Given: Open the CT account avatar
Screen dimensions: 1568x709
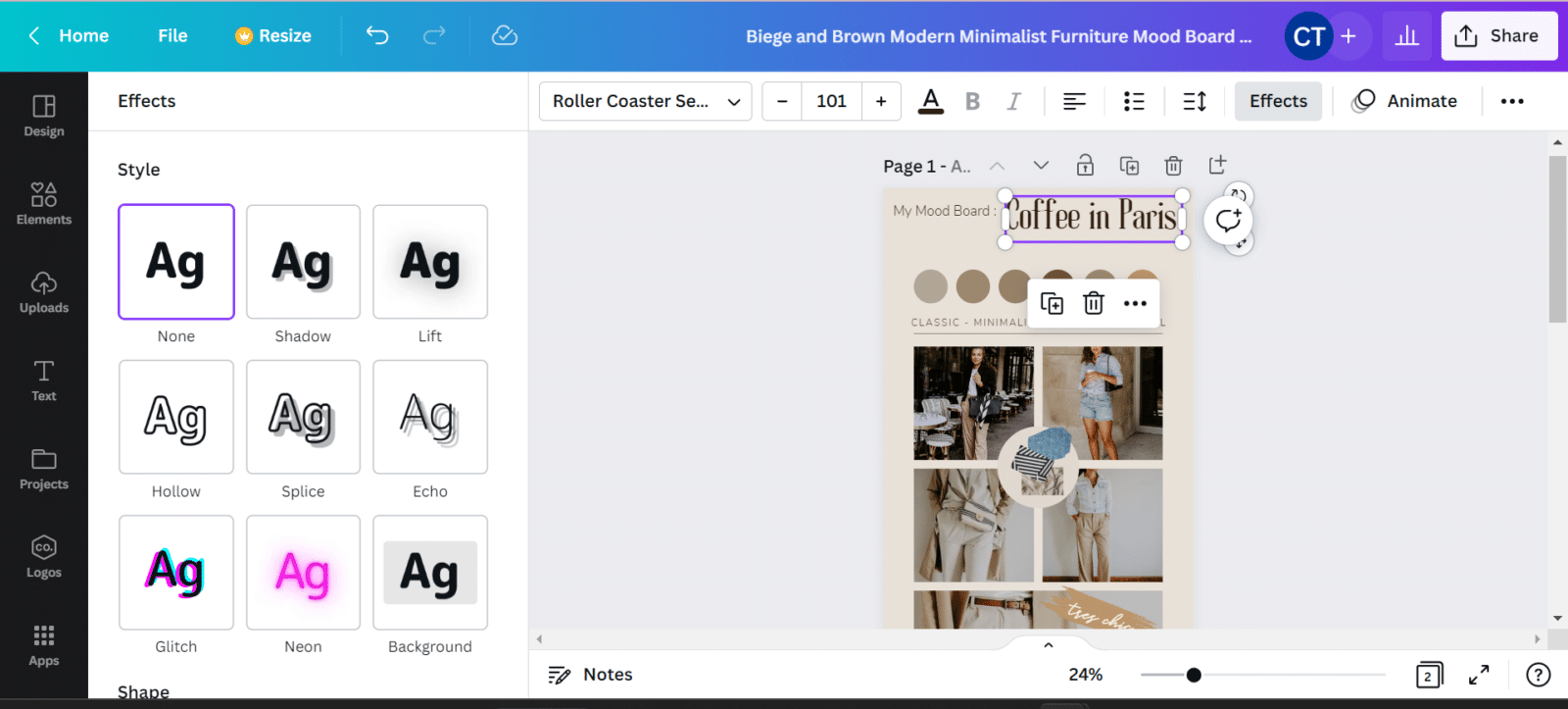Looking at the screenshot, I should (x=1308, y=36).
